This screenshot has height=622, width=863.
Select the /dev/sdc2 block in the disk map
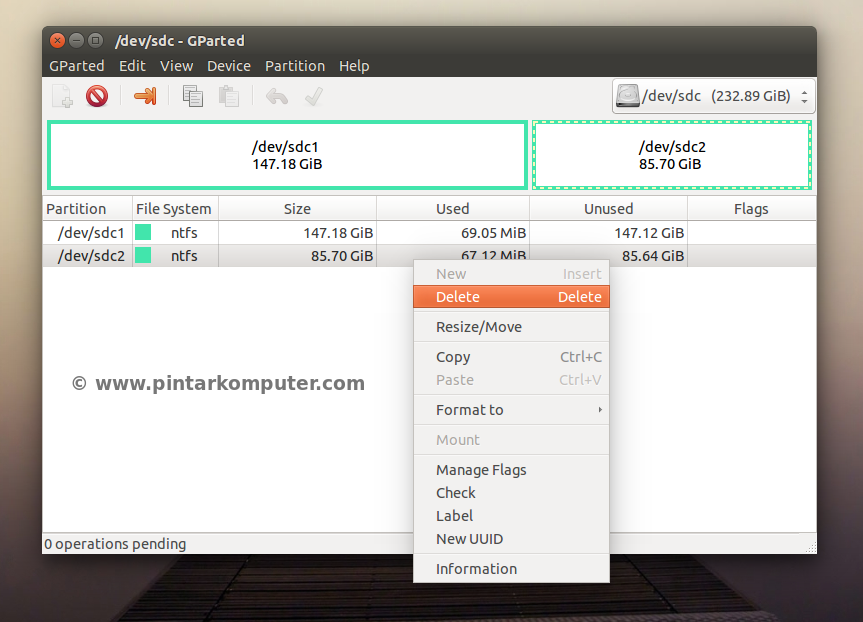point(671,155)
